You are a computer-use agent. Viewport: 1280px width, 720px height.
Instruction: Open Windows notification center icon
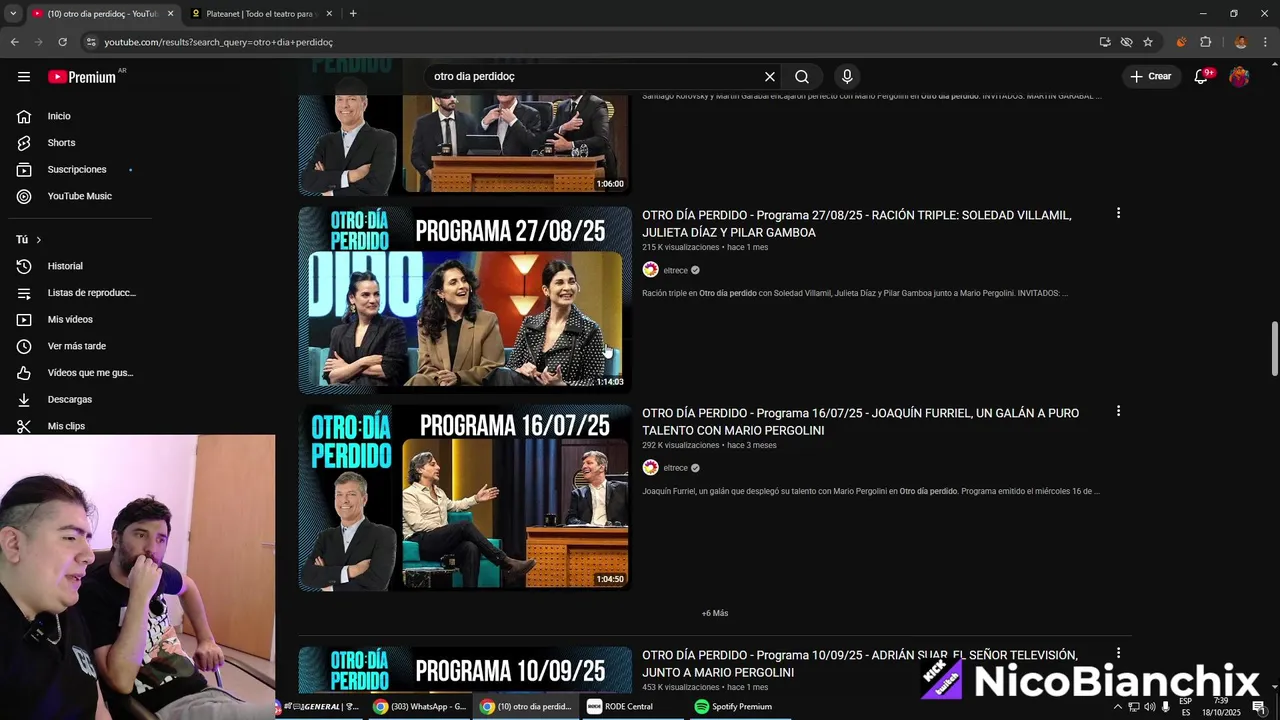pyautogui.click(x=1259, y=707)
